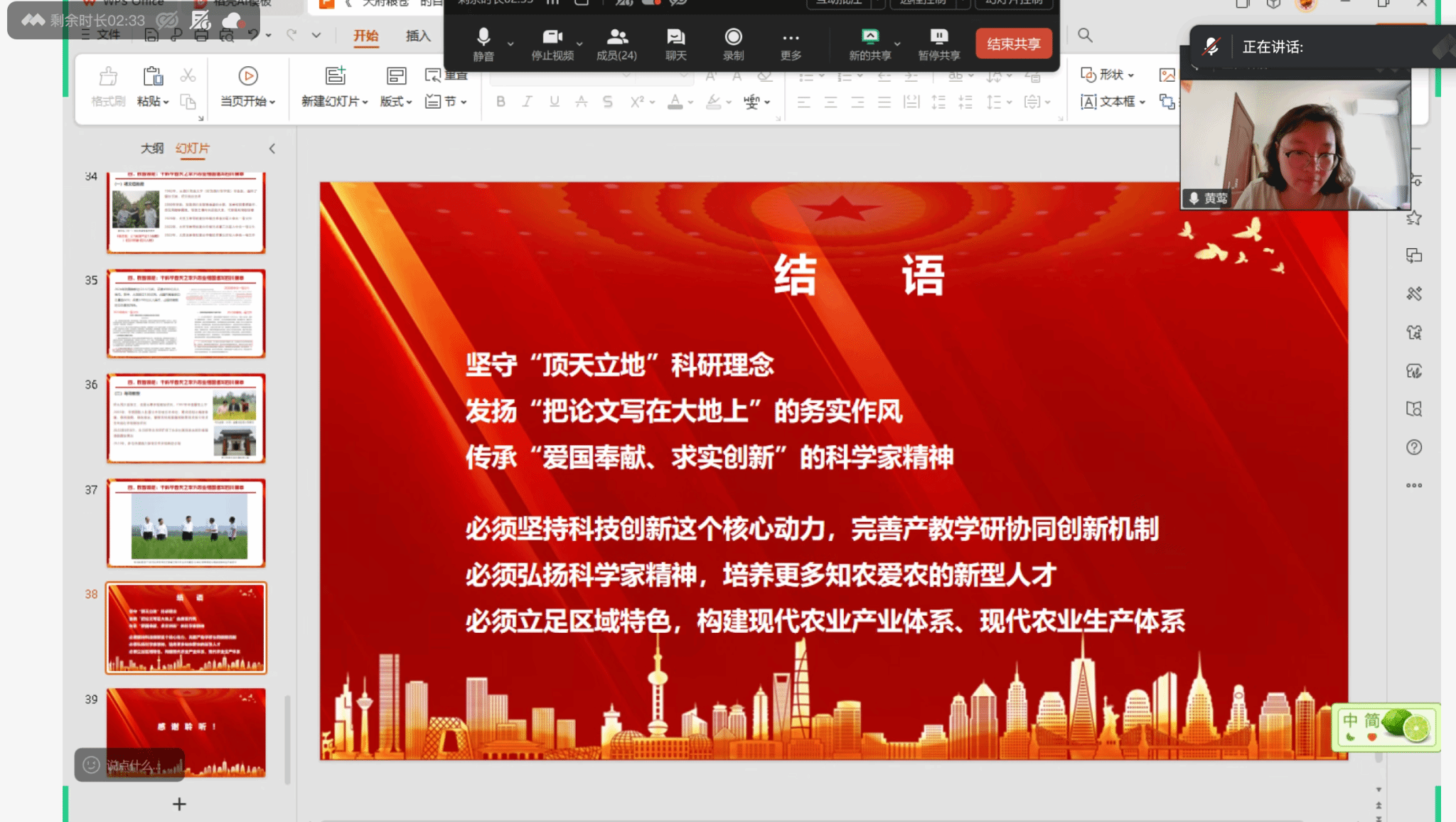
Task: Click the Copy icon below scissors
Action: (x=188, y=102)
